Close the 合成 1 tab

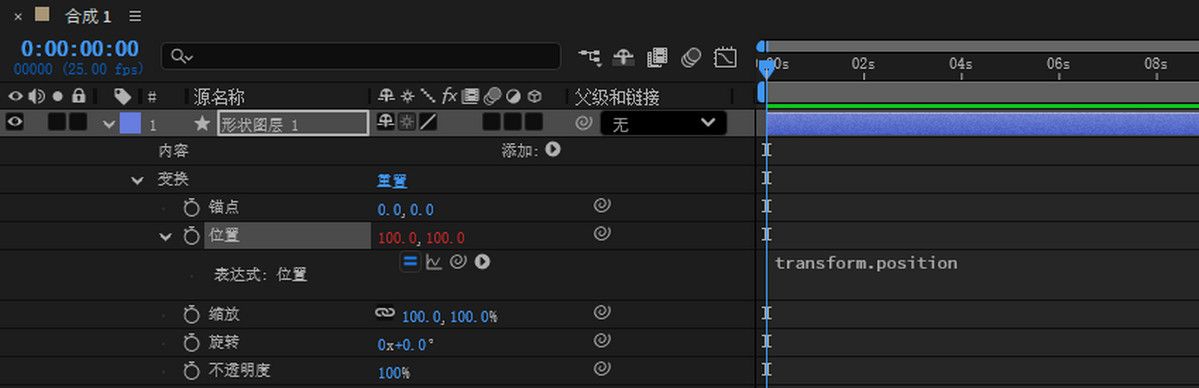[18, 16]
